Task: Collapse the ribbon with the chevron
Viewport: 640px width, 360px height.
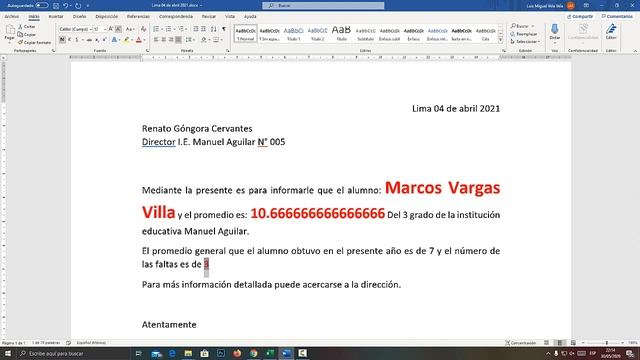Action: [x=635, y=51]
